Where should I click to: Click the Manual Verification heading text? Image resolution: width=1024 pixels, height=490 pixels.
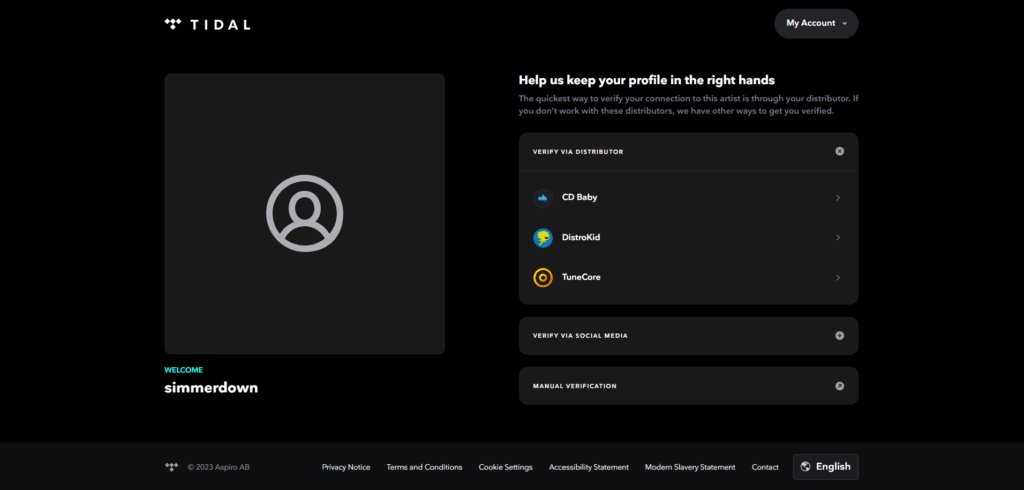[x=575, y=386]
